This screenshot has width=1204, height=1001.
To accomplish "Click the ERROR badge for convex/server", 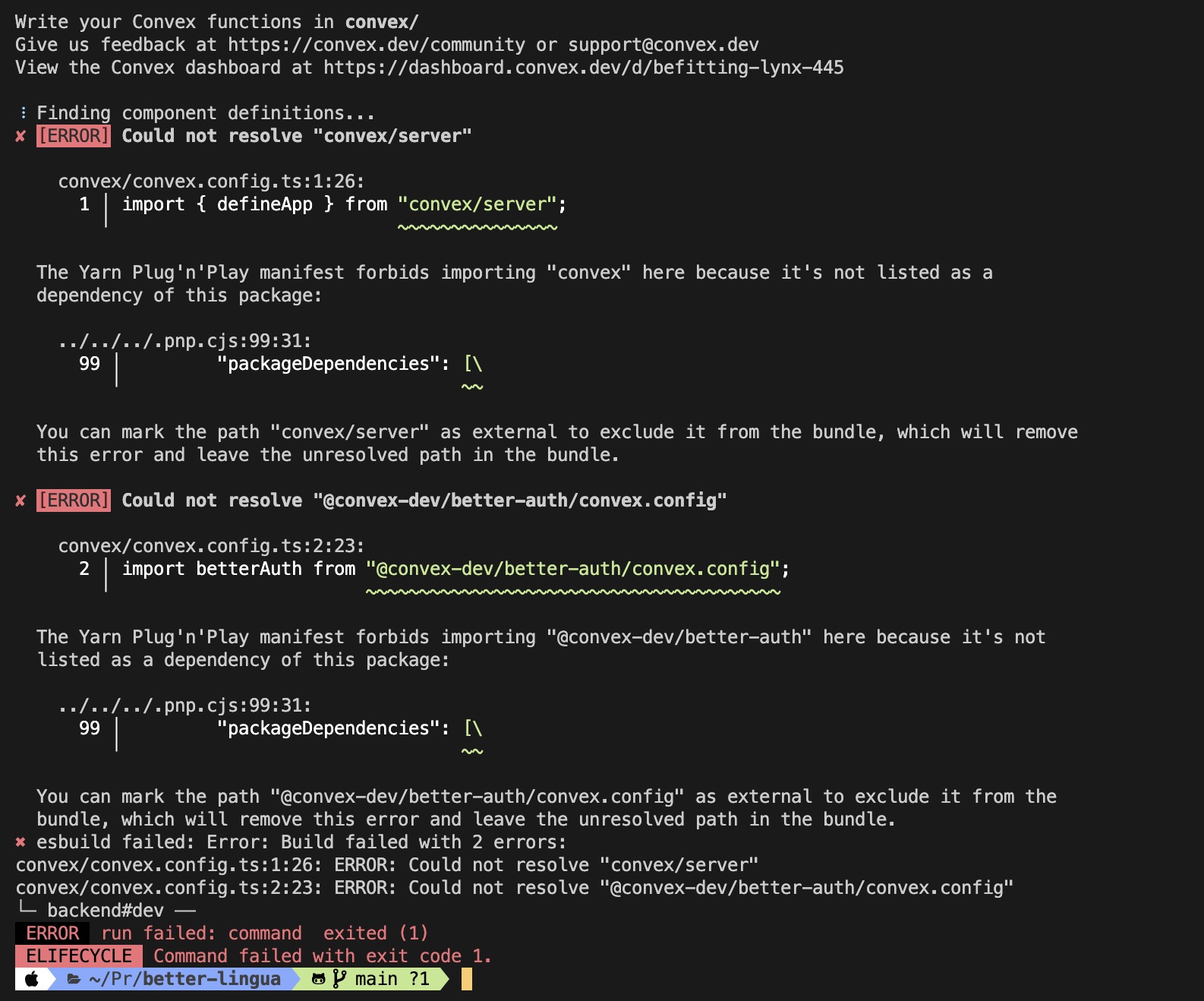I will pyautogui.click(x=74, y=136).
